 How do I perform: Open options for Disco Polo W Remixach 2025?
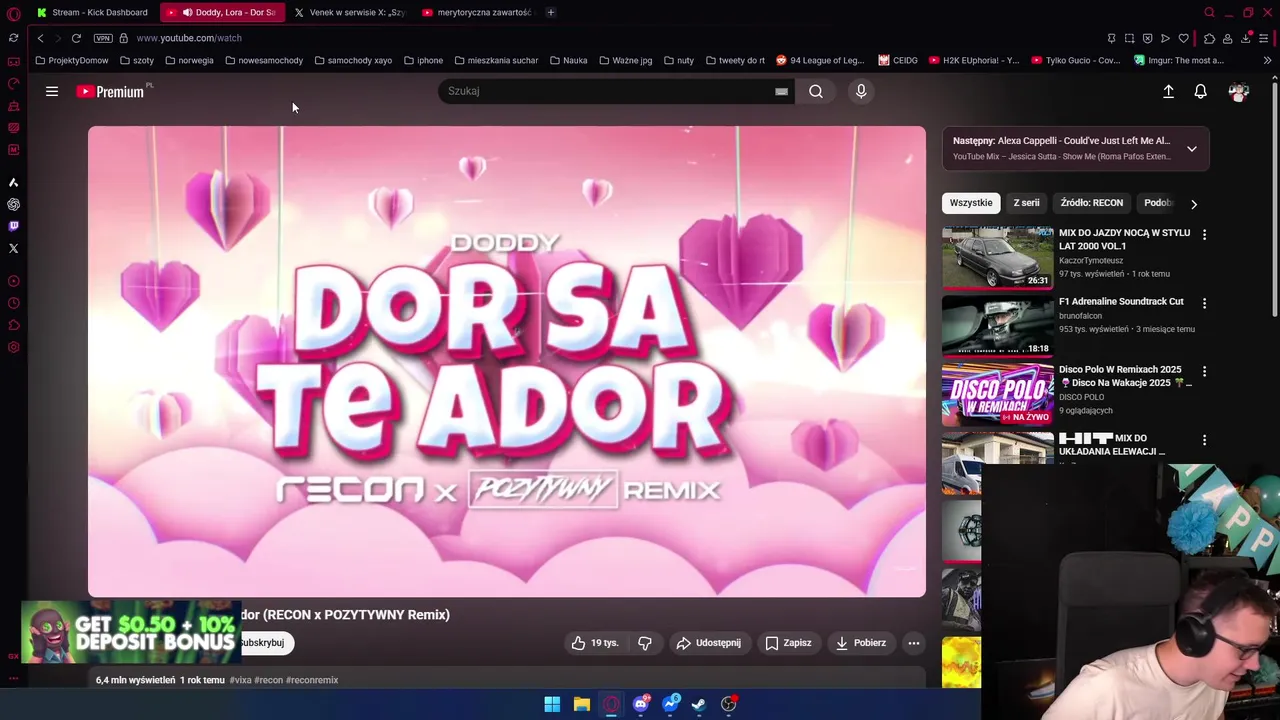click(x=1204, y=371)
